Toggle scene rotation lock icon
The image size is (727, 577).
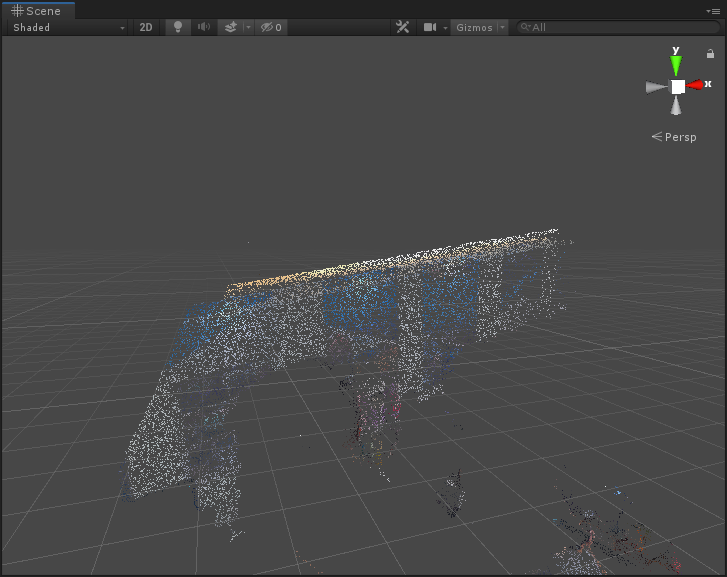[x=710, y=54]
